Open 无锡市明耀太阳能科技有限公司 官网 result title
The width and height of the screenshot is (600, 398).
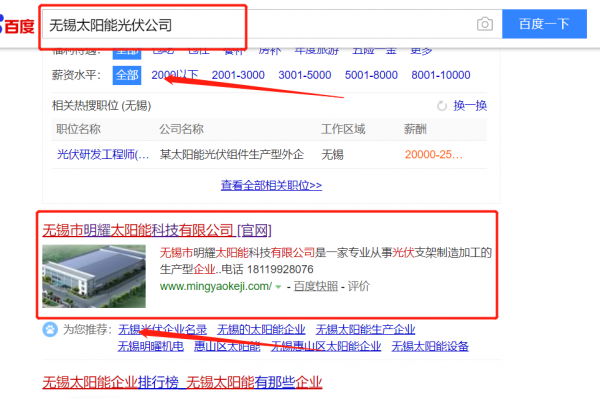tap(157, 231)
